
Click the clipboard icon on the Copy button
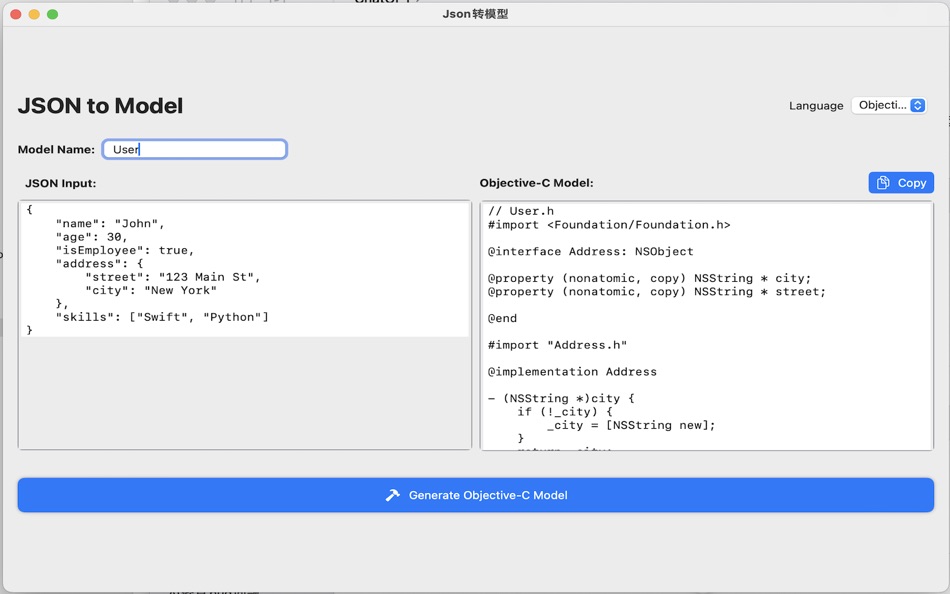[x=883, y=182]
